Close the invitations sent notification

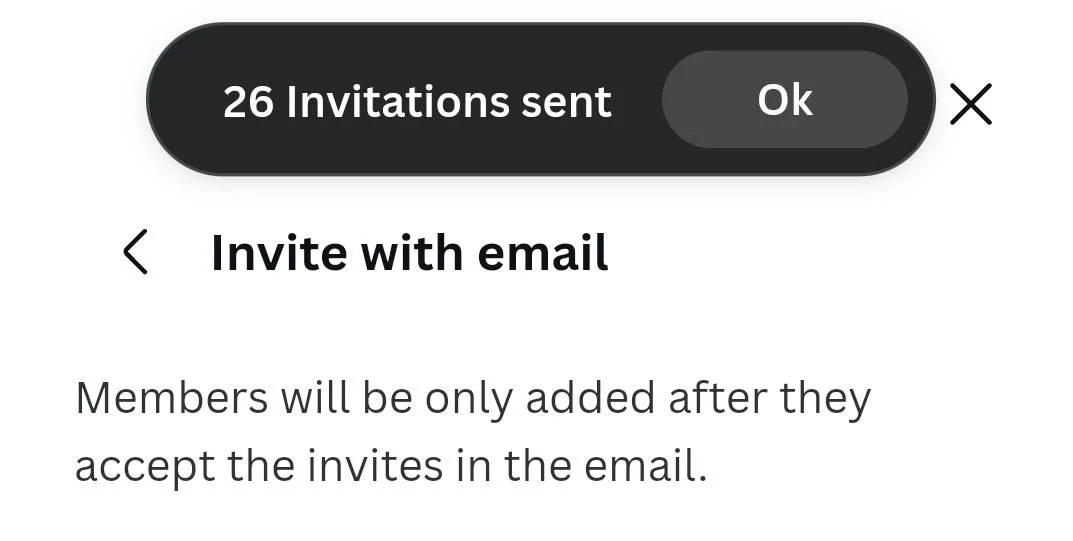[970, 104]
